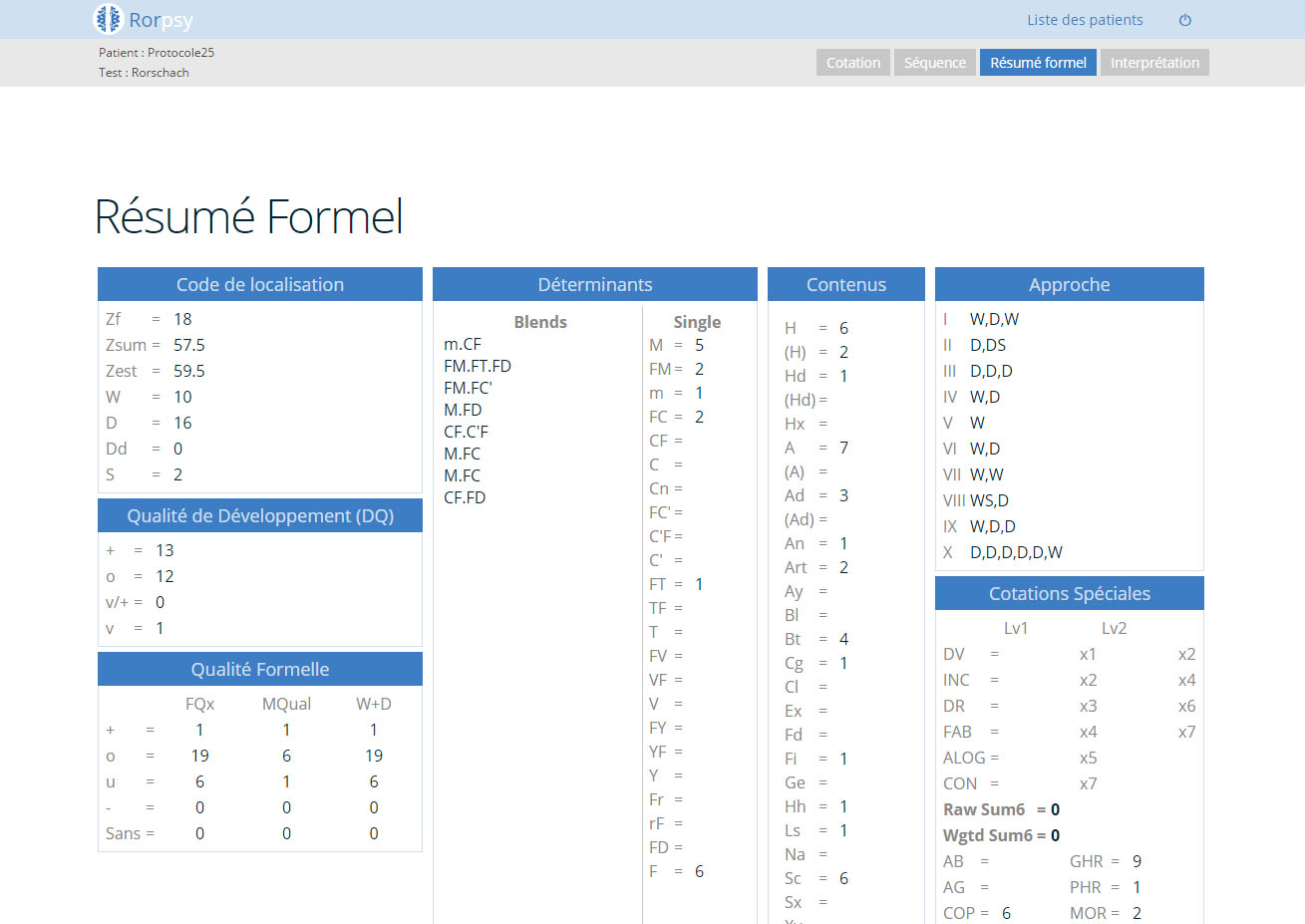Open the Liste des patients link
Screen dimensions: 1305x924
pyautogui.click(x=1085, y=20)
